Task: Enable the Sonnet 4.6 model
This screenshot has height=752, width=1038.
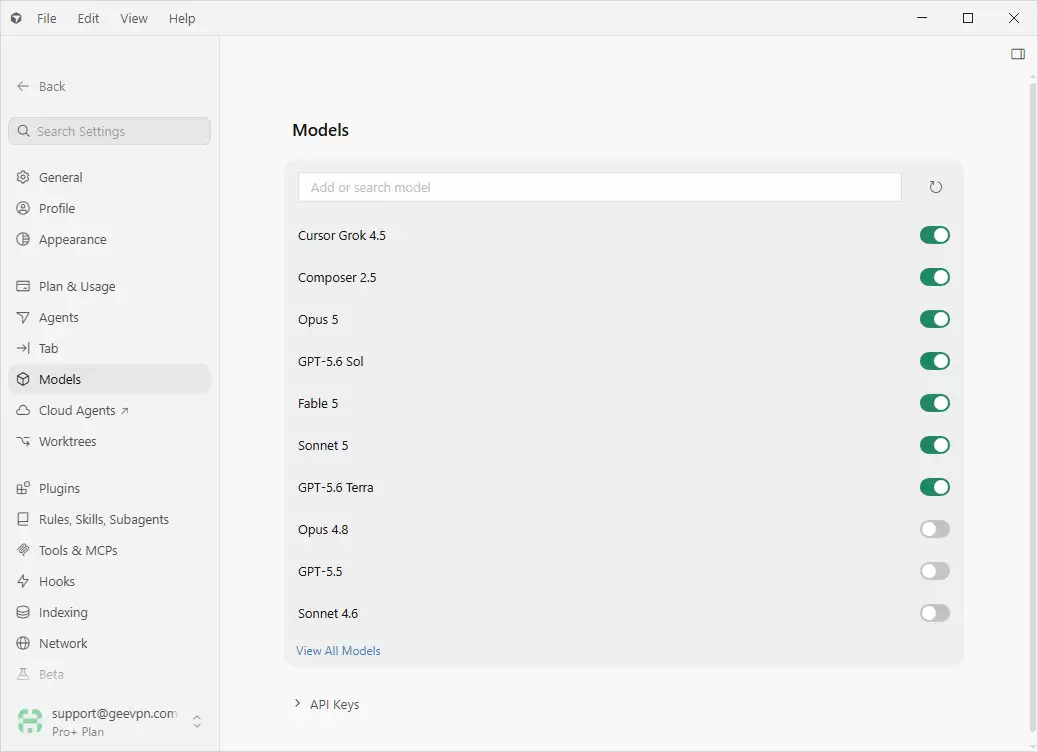Action: point(935,614)
